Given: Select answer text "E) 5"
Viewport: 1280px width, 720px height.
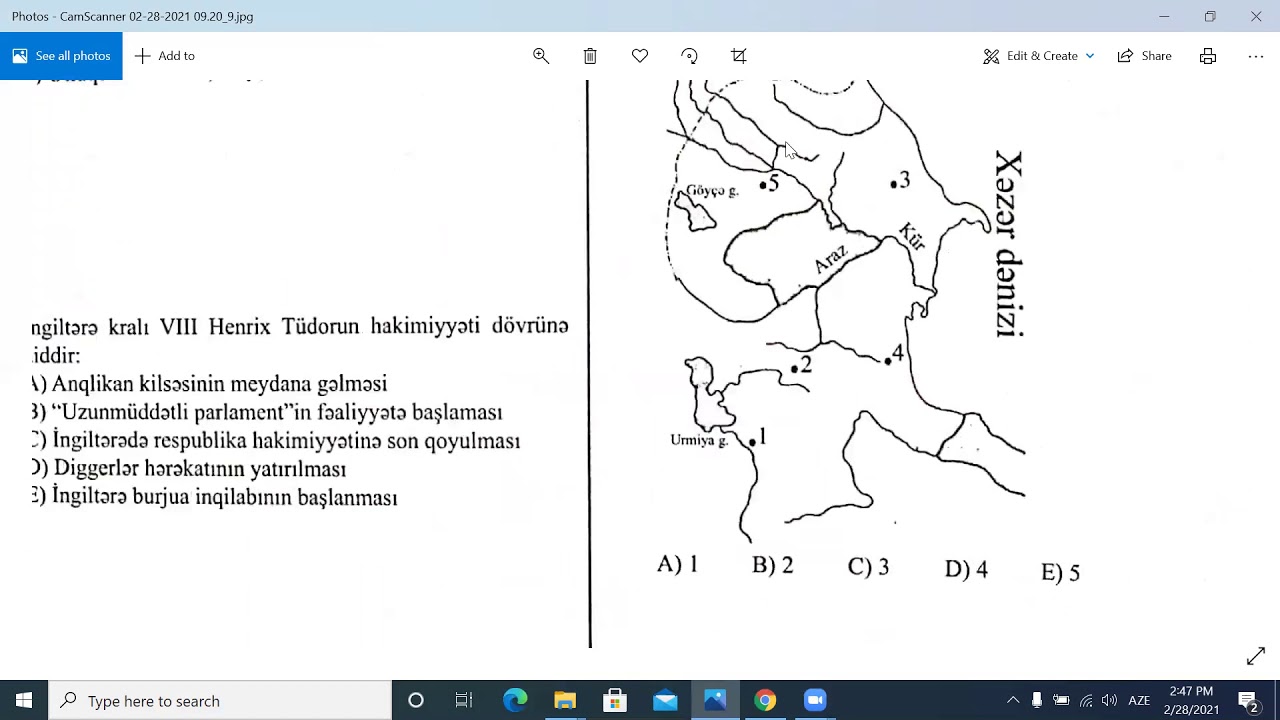Looking at the screenshot, I should [x=1060, y=572].
